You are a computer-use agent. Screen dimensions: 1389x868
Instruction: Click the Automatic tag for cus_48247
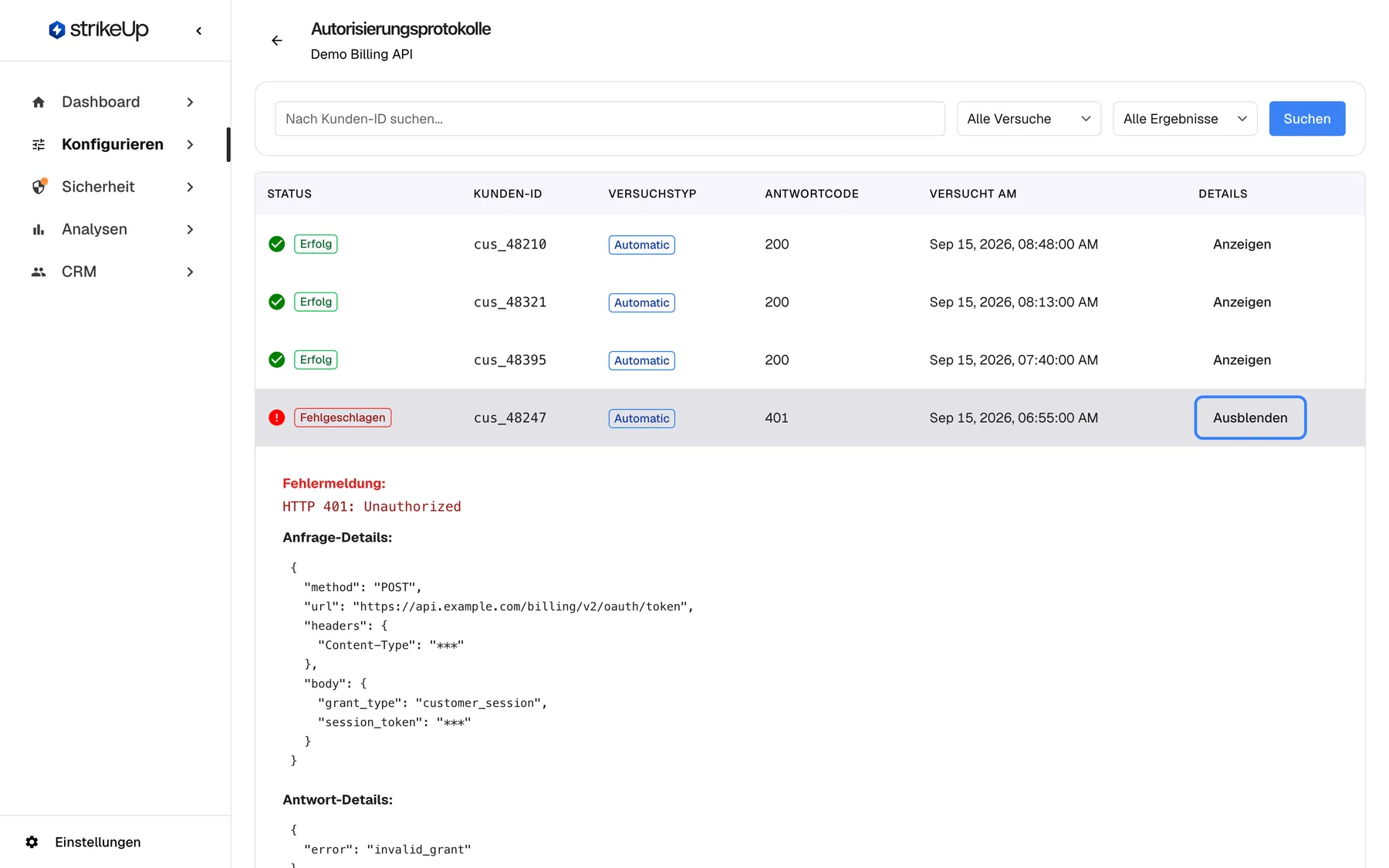641,419
